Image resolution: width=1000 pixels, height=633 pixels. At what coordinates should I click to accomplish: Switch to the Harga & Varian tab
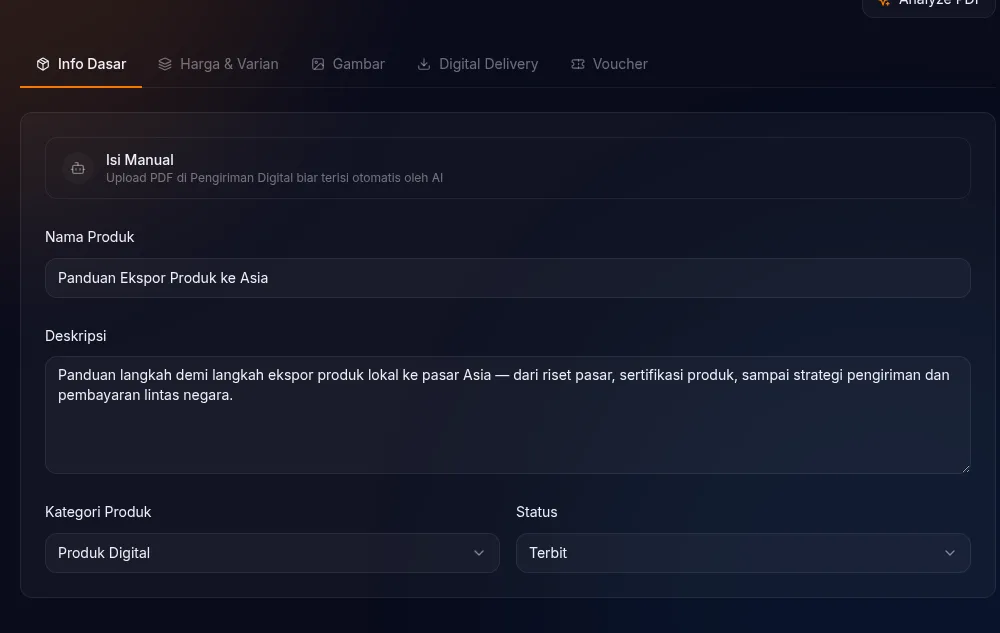218,64
